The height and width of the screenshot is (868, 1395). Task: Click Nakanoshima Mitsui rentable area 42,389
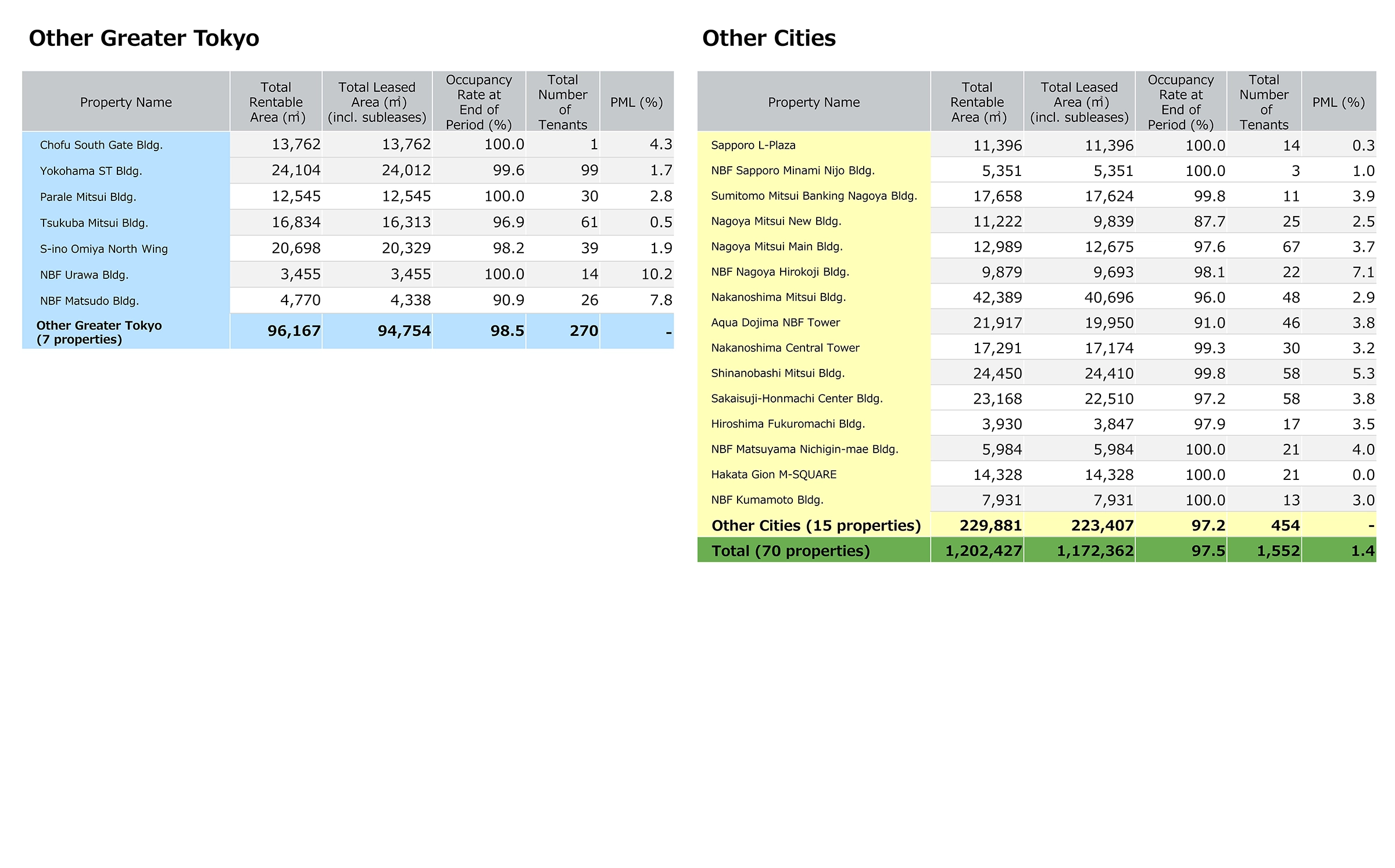point(997,297)
